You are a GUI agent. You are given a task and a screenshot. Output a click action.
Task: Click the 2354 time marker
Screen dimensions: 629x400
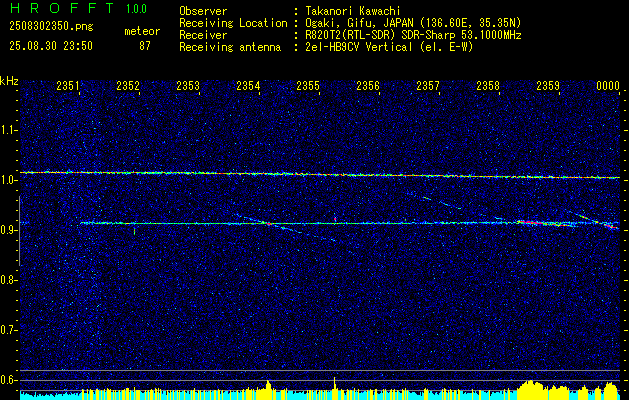point(248,85)
